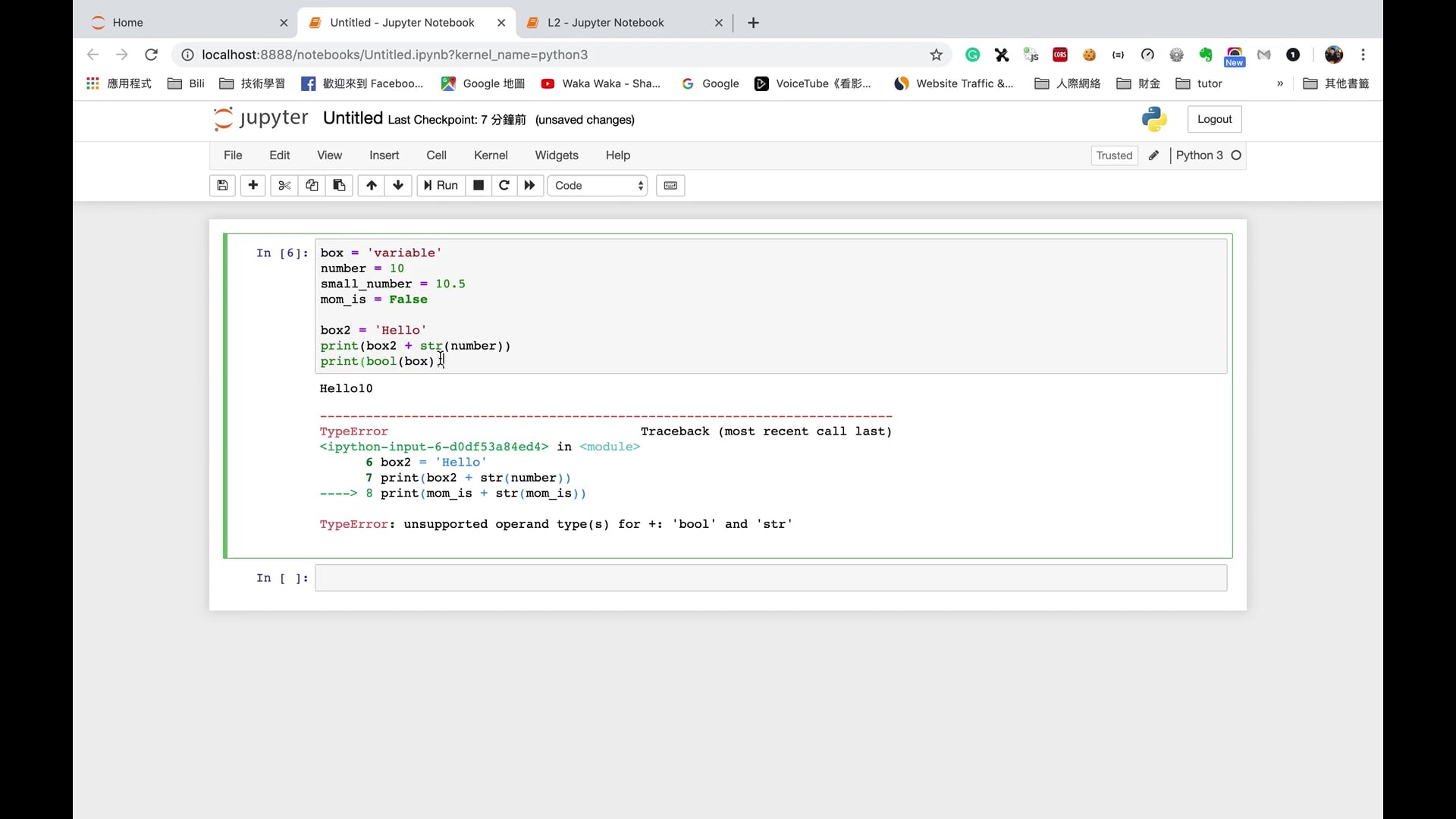The image size is (1456, 819).
Task: Restart the kernel icon
Action: 504,185
